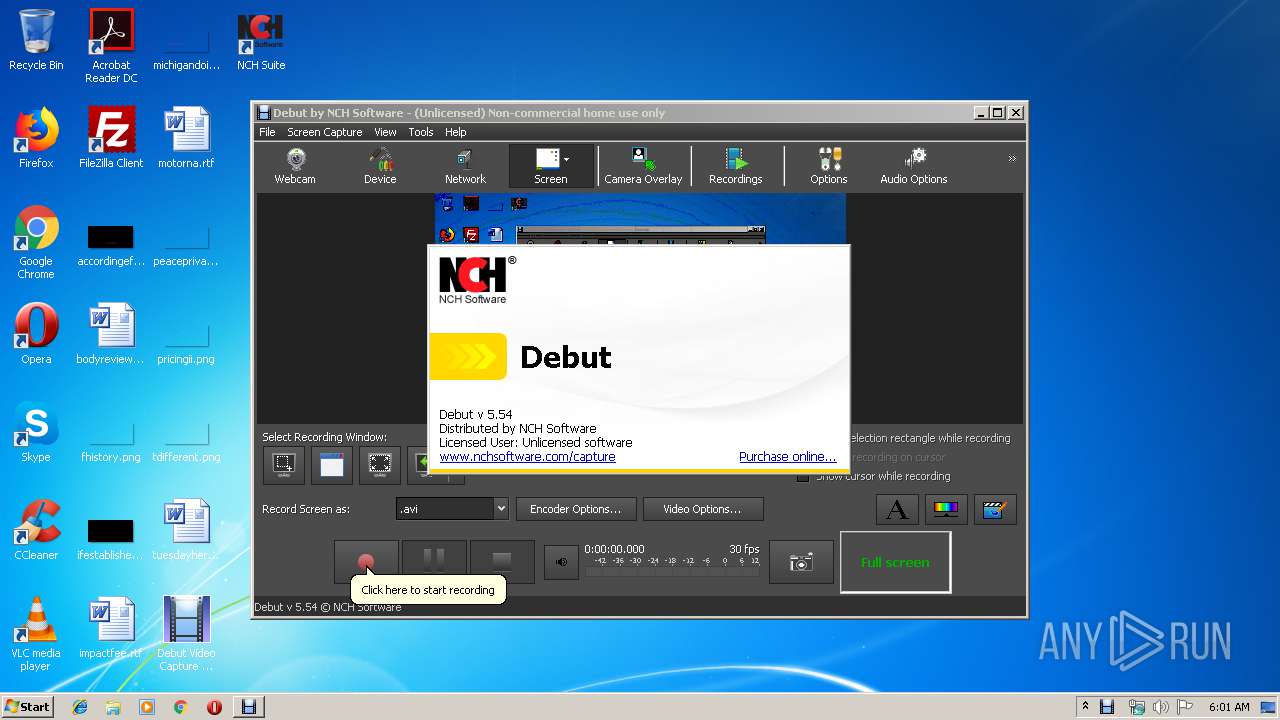Click the Full screen preview box
This screenshot has height=720, width=1280.
[895, 562]
